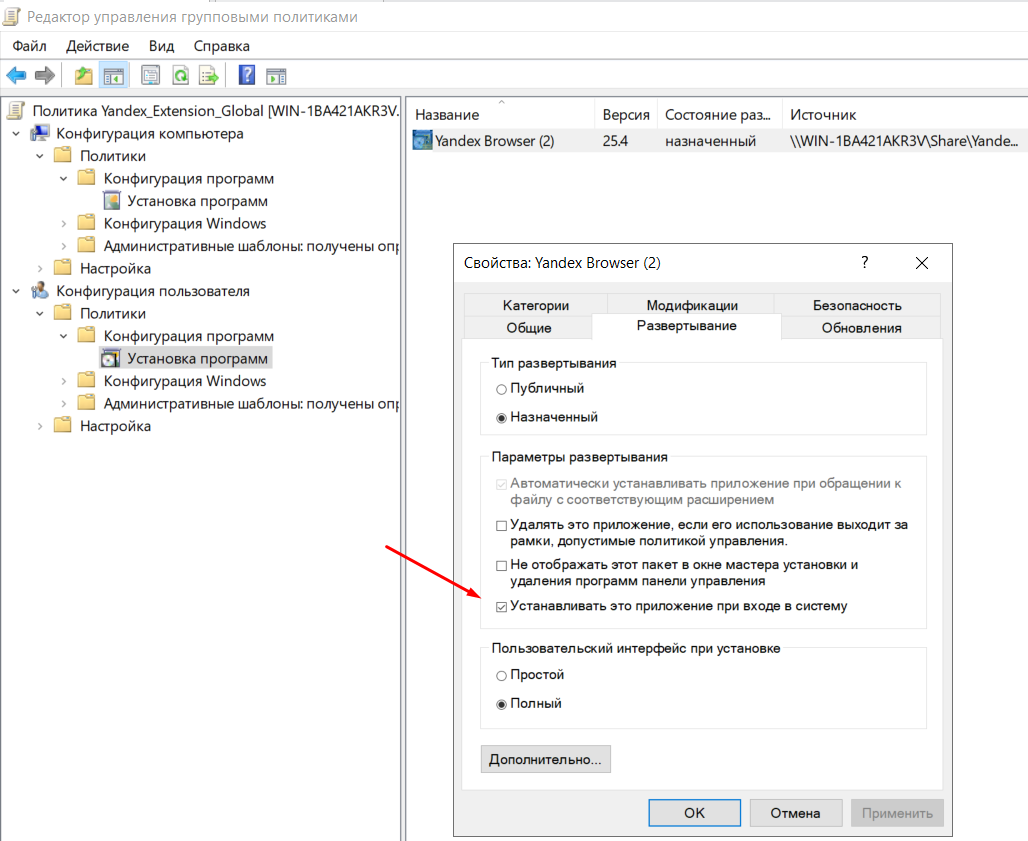Image resolution: width=1028 pixels, height=841 pixels.
Task: Uncheck 'Устанавливать это приложение при входе в систему'
Action: click(502, 606)
